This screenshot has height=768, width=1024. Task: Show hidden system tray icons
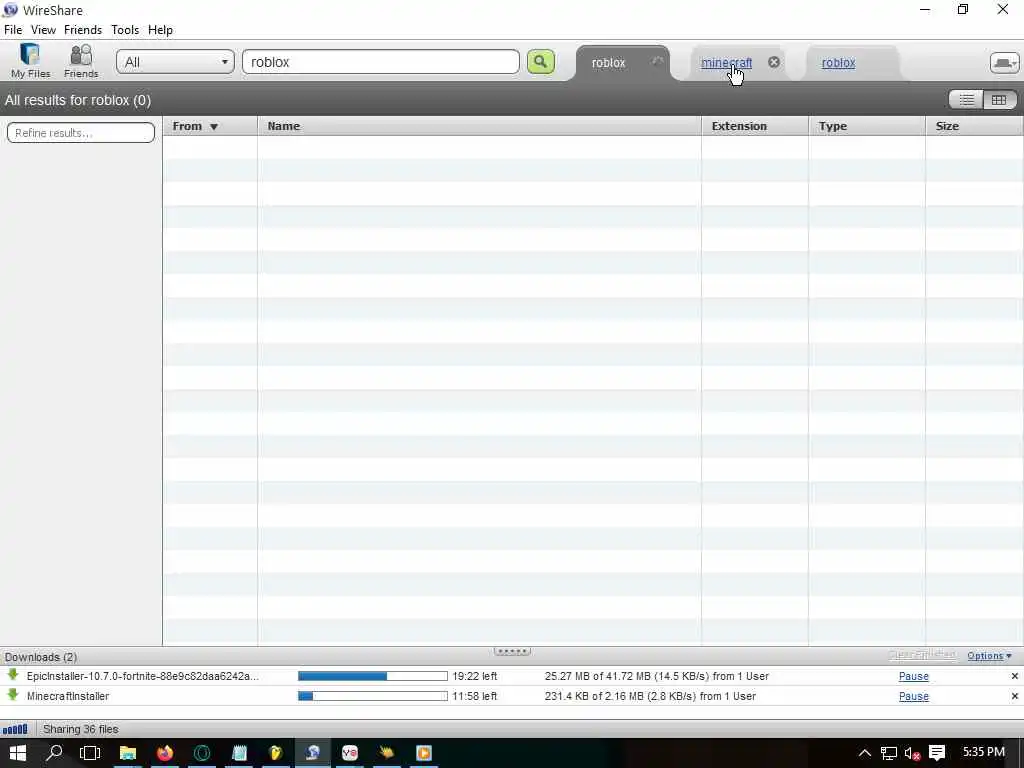(865, 753)
